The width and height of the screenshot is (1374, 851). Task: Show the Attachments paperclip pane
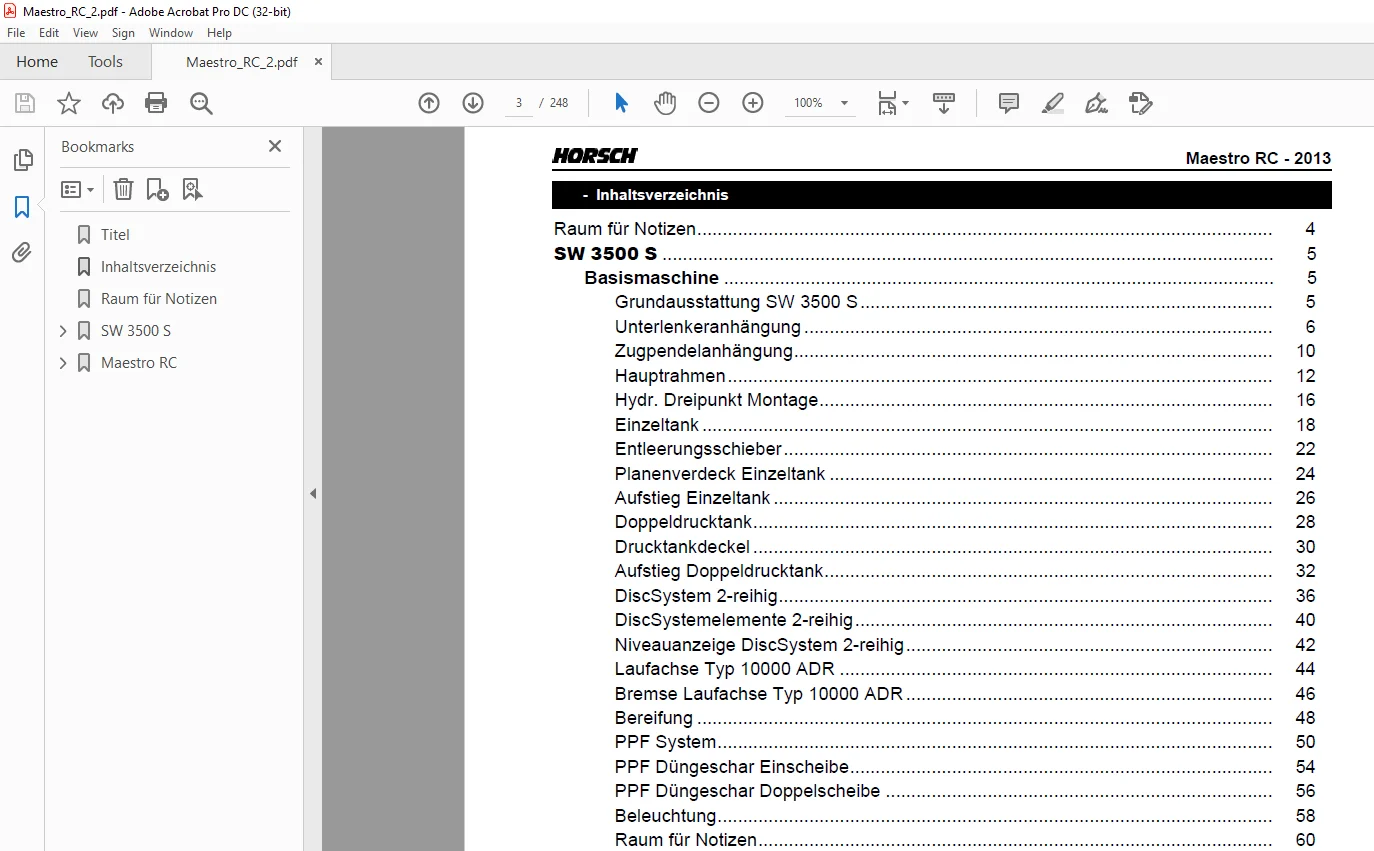[22, 253]
